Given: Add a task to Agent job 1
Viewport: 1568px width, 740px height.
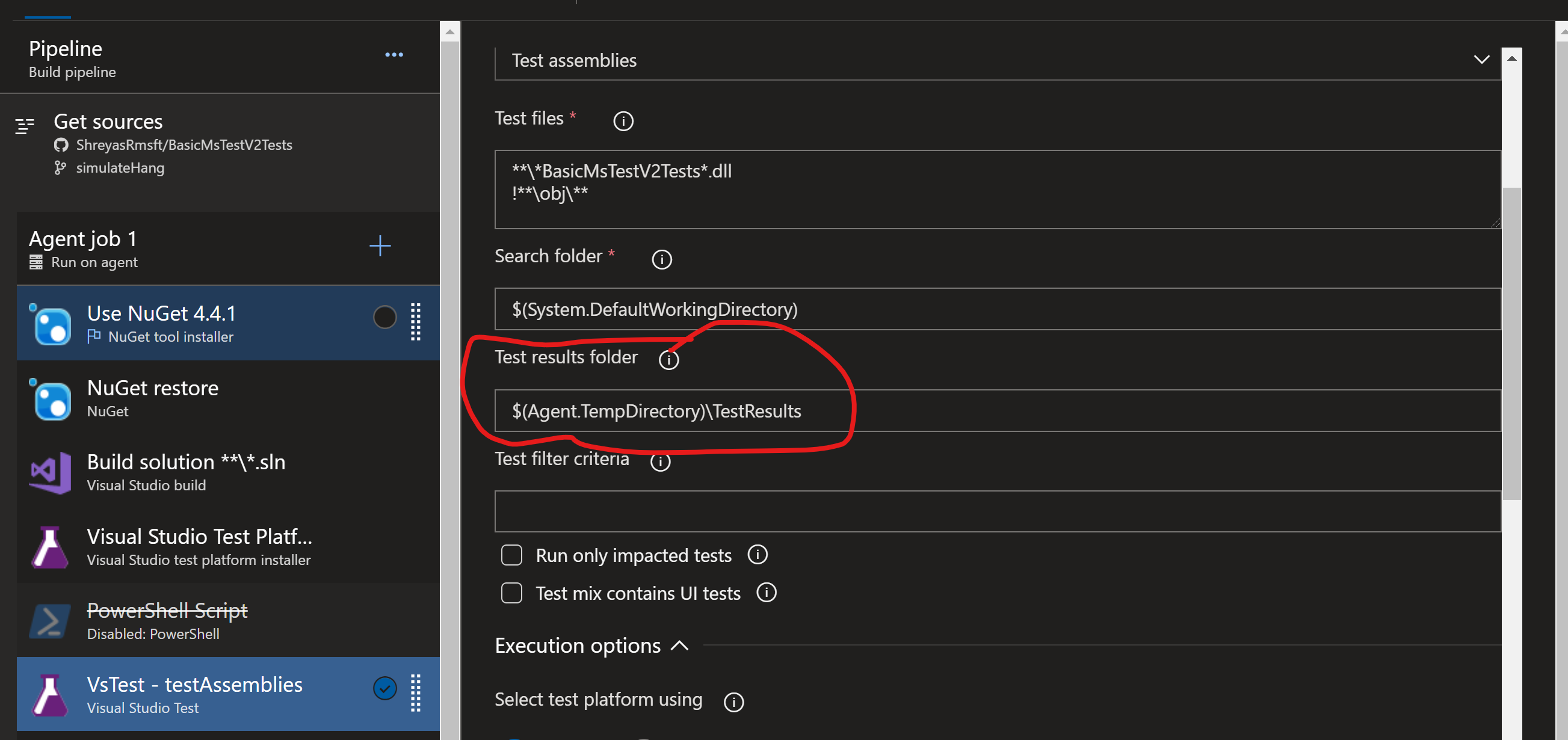Looking at the screenshot, I should point(380,246).
